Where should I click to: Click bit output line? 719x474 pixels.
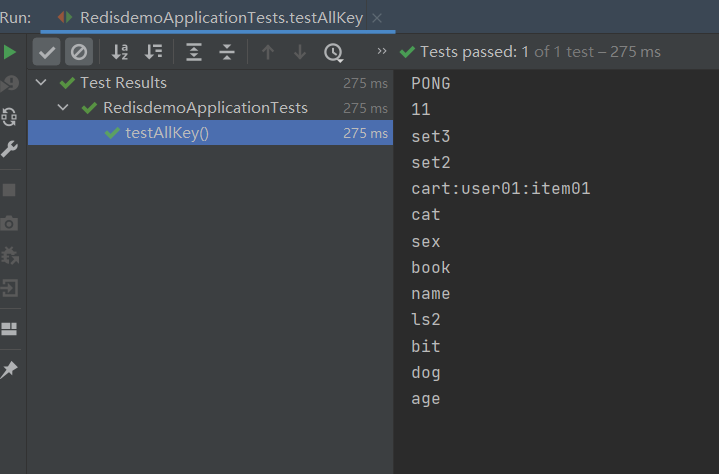[x=426, y=346]
